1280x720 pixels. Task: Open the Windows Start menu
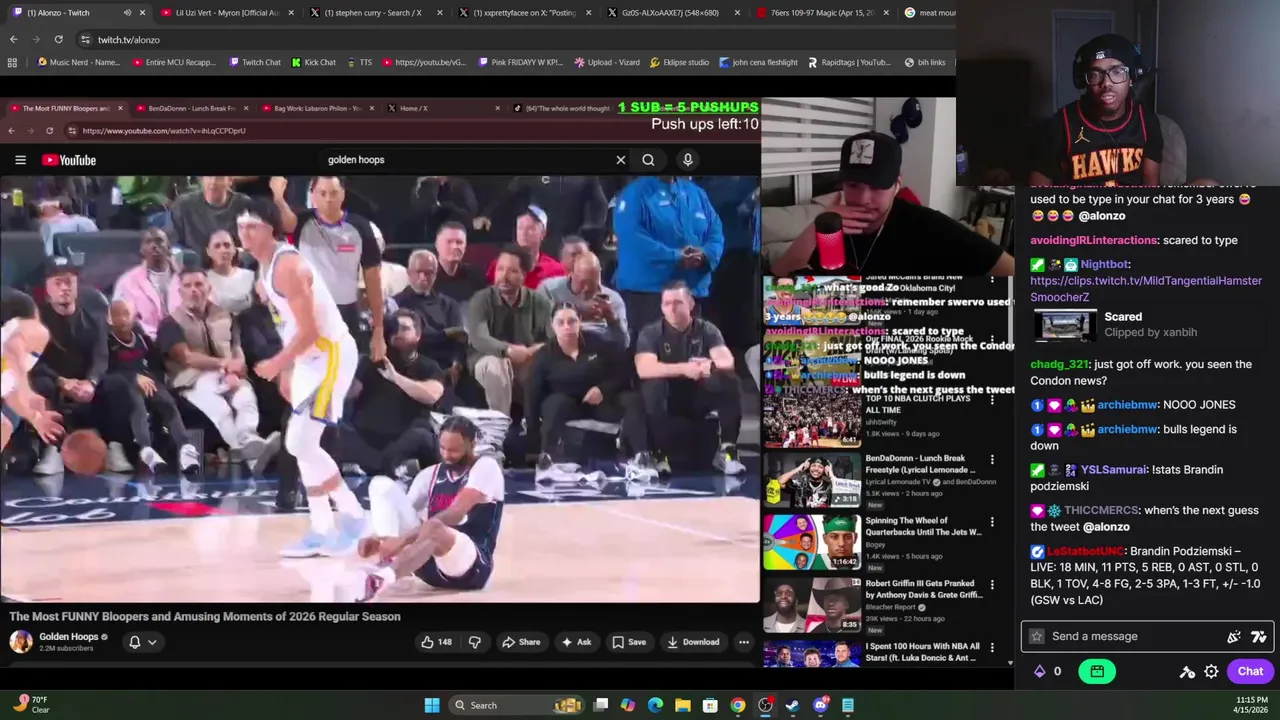point(432,705)
